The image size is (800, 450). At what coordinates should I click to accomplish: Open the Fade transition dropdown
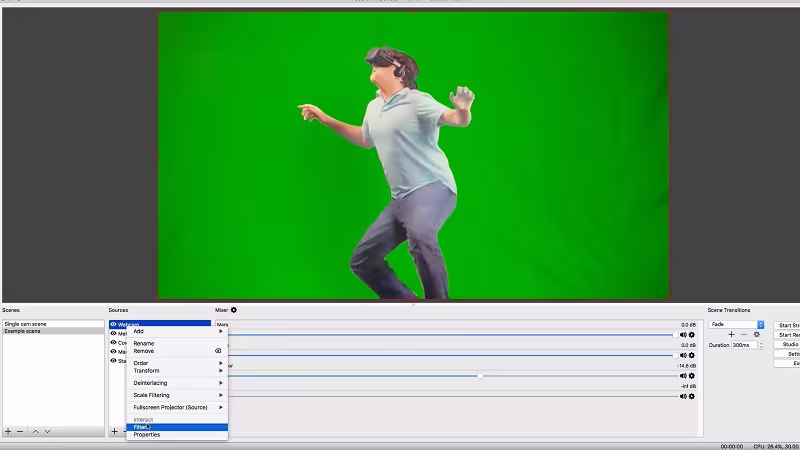736,324
